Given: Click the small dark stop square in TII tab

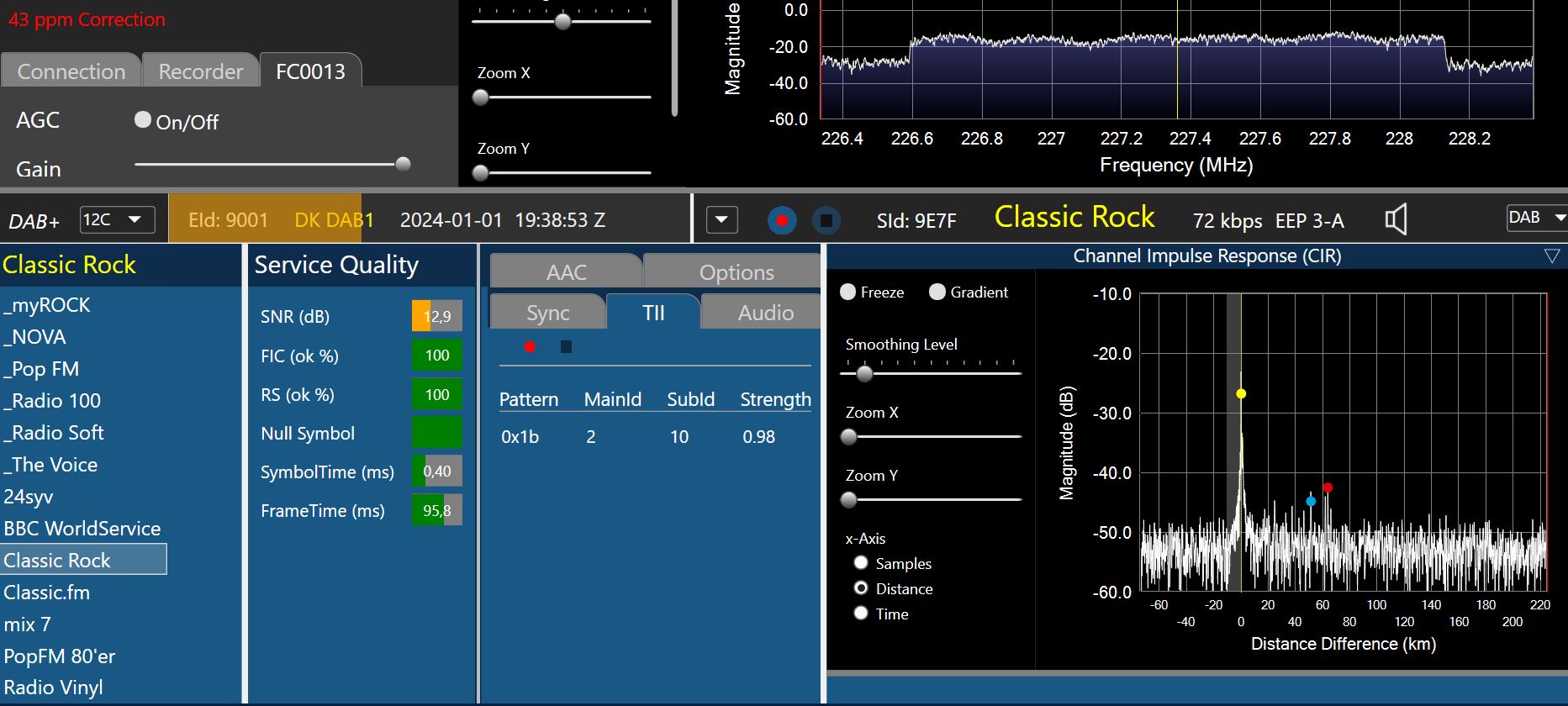Looking at the screenshot, I should [x=566, y=347].
